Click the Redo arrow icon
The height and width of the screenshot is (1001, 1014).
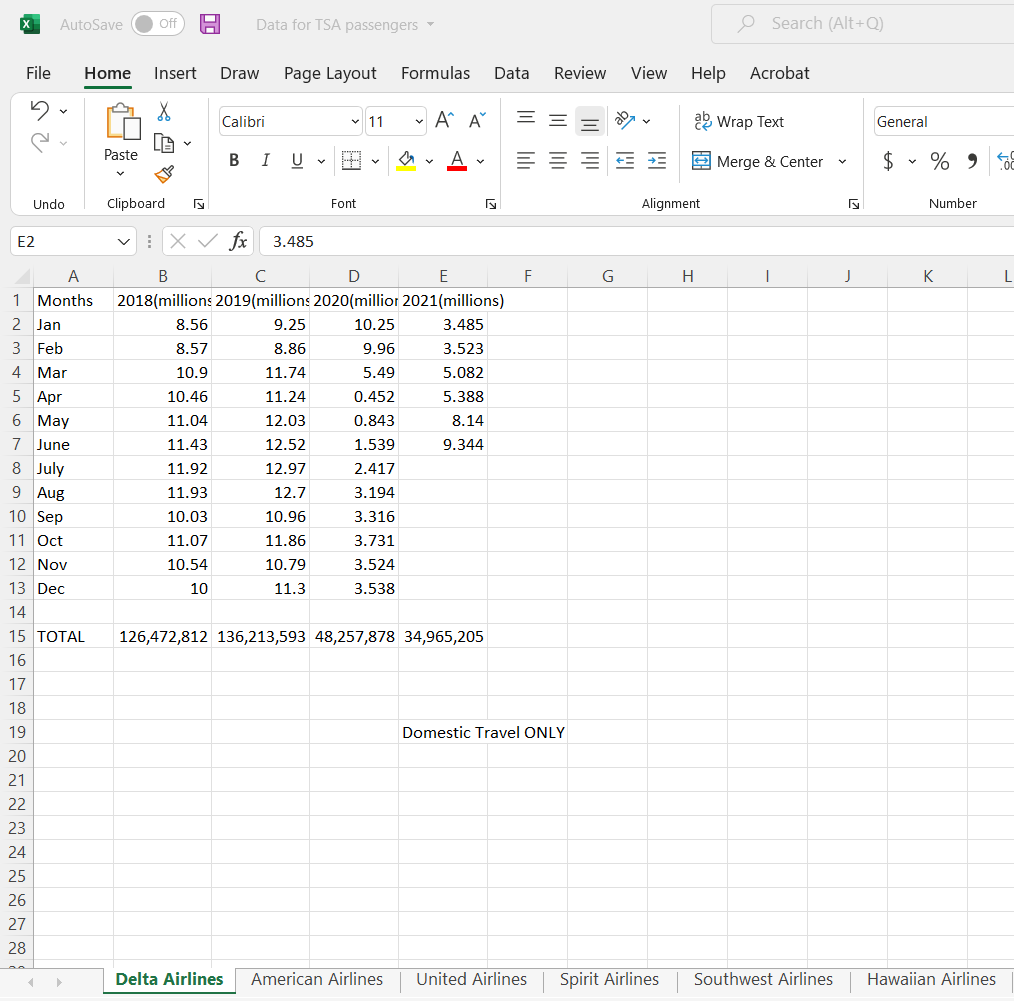tap(40, 142)
